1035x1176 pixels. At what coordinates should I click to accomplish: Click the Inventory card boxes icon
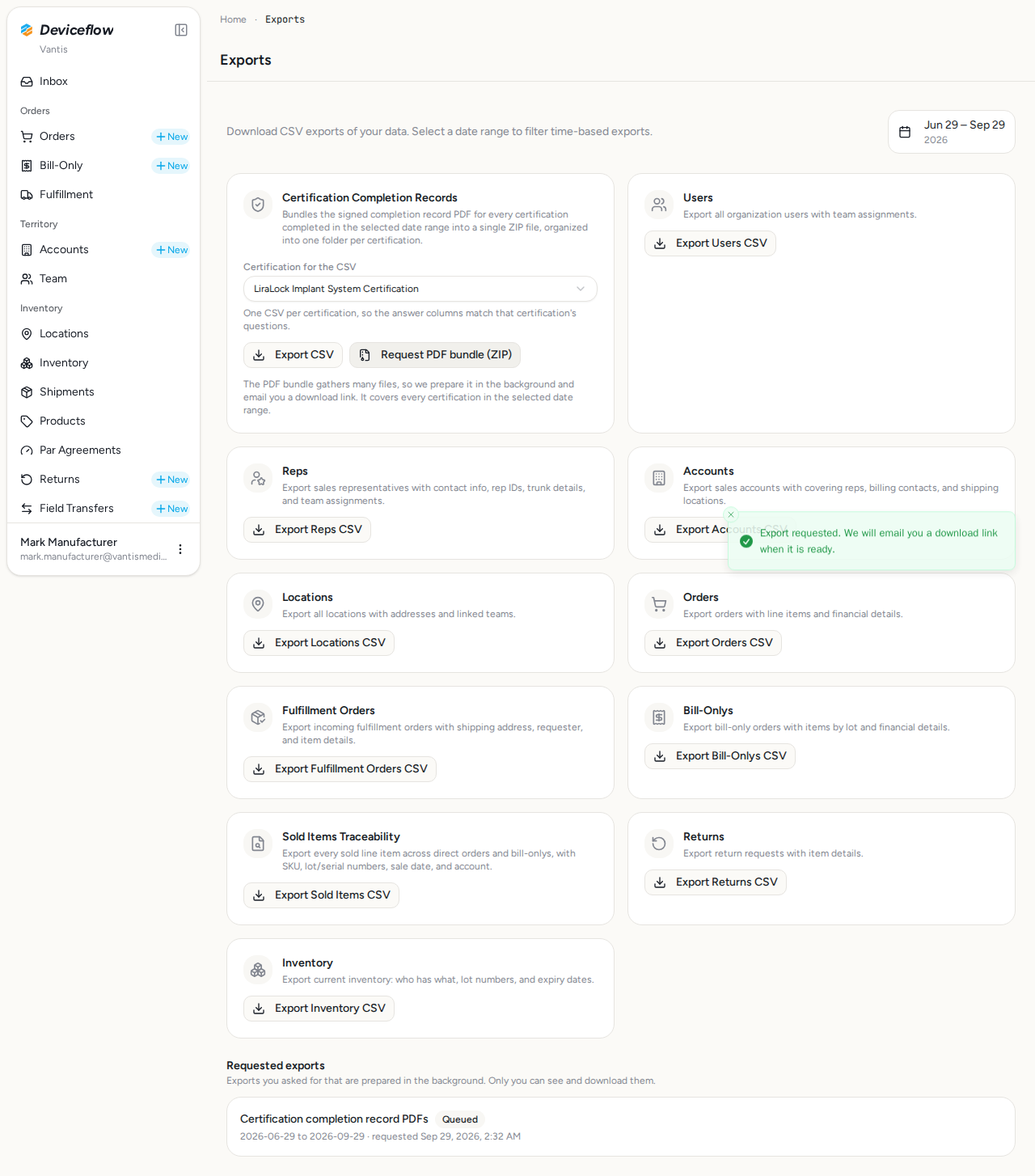click(x=258, y=970)
